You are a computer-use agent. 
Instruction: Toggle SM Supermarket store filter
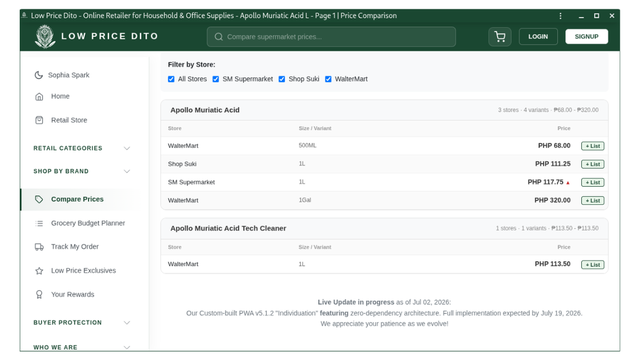click(216, 79)
